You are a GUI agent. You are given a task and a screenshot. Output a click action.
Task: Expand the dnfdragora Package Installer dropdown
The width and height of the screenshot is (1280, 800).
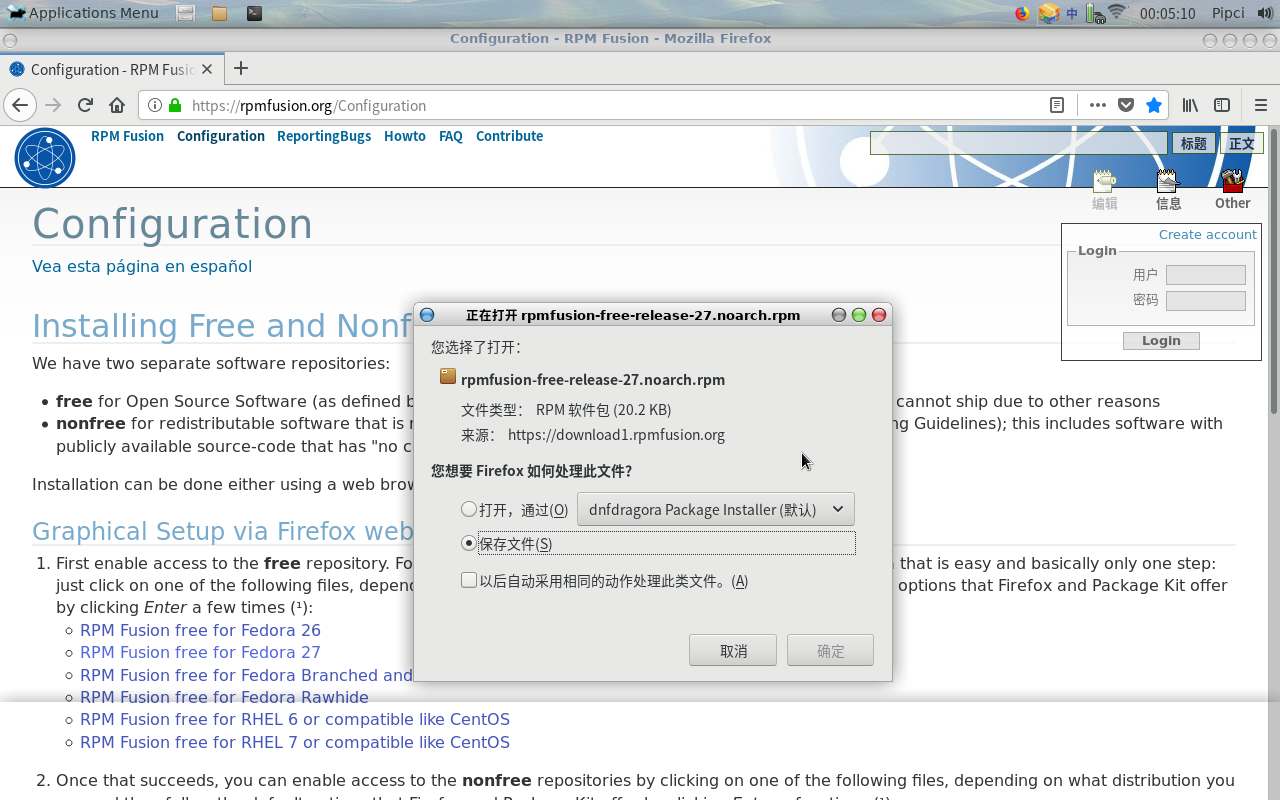coord(716,509)
